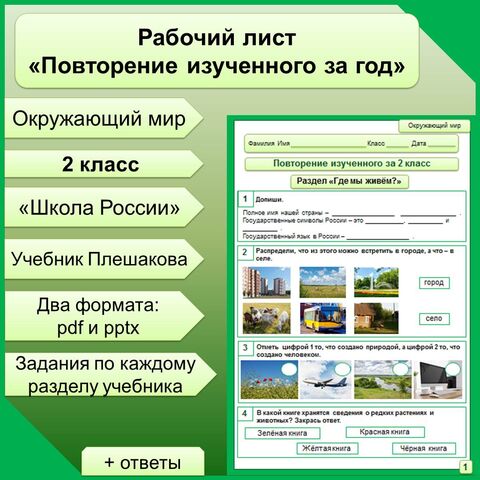This screenshot has height=480, width=480.
Task: Click the trolleybus photo
Action: tap(322, 318)
